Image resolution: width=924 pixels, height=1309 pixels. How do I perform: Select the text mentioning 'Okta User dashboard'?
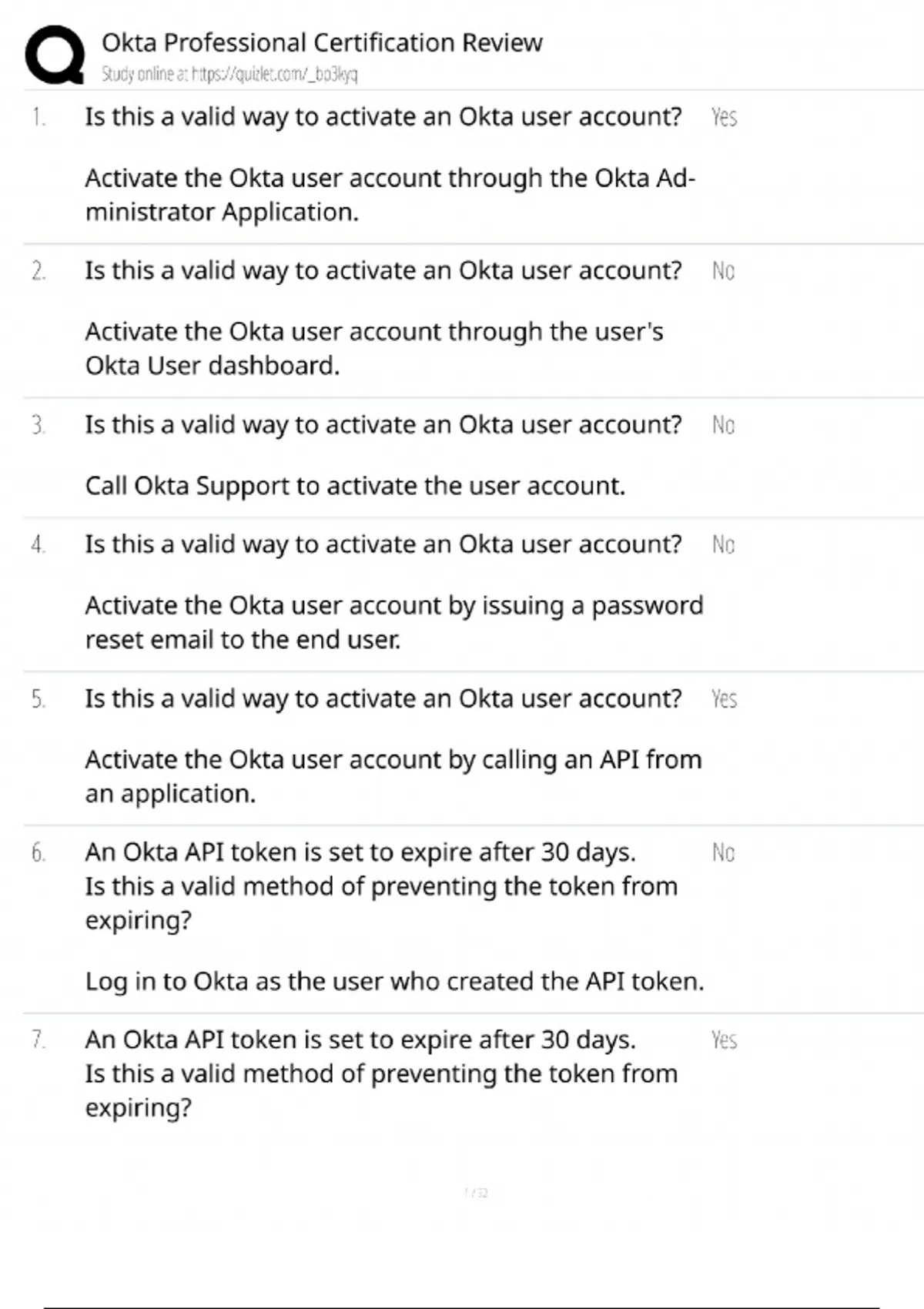[374, 348]
